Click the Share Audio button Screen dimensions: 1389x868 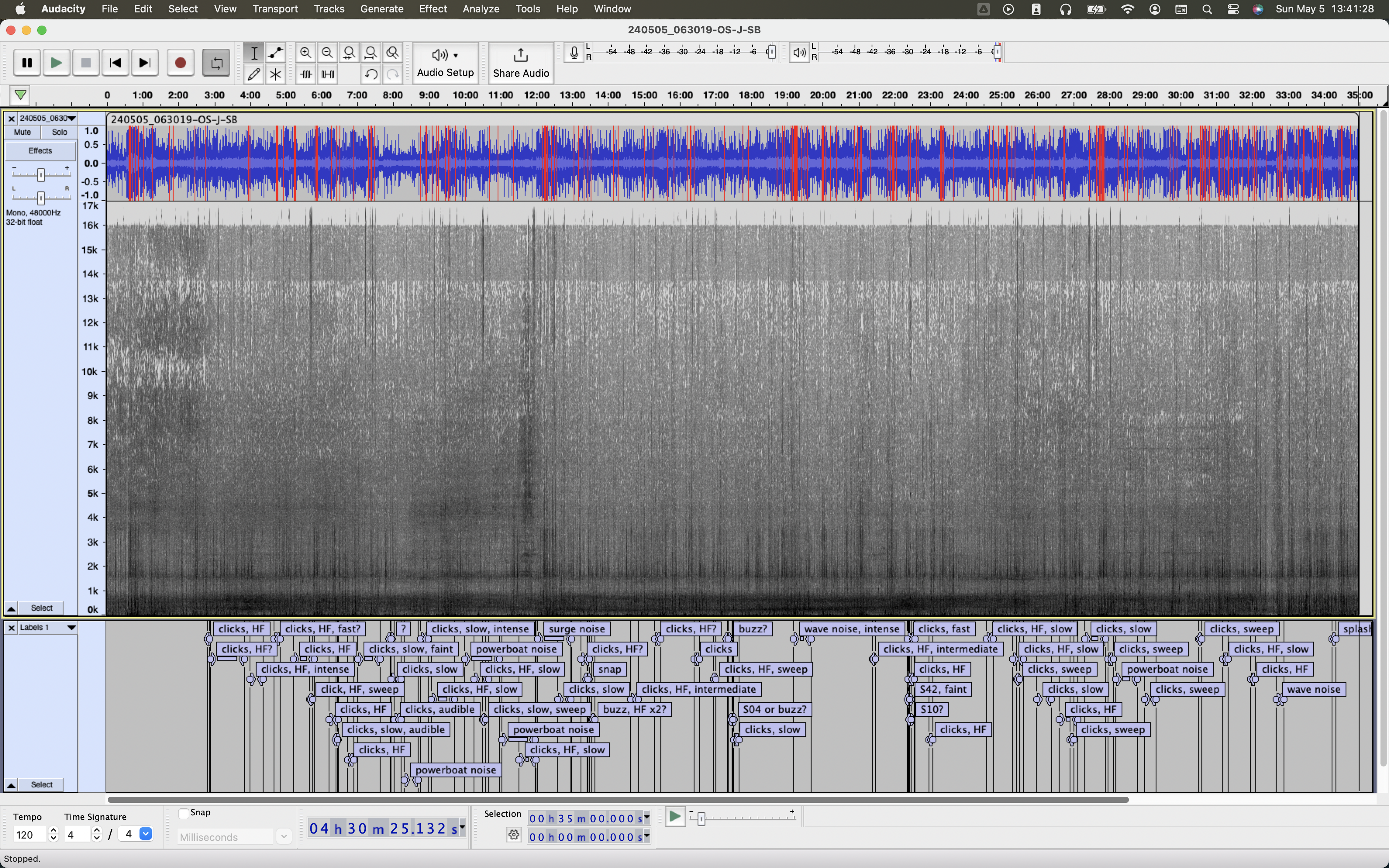[520, 63]
